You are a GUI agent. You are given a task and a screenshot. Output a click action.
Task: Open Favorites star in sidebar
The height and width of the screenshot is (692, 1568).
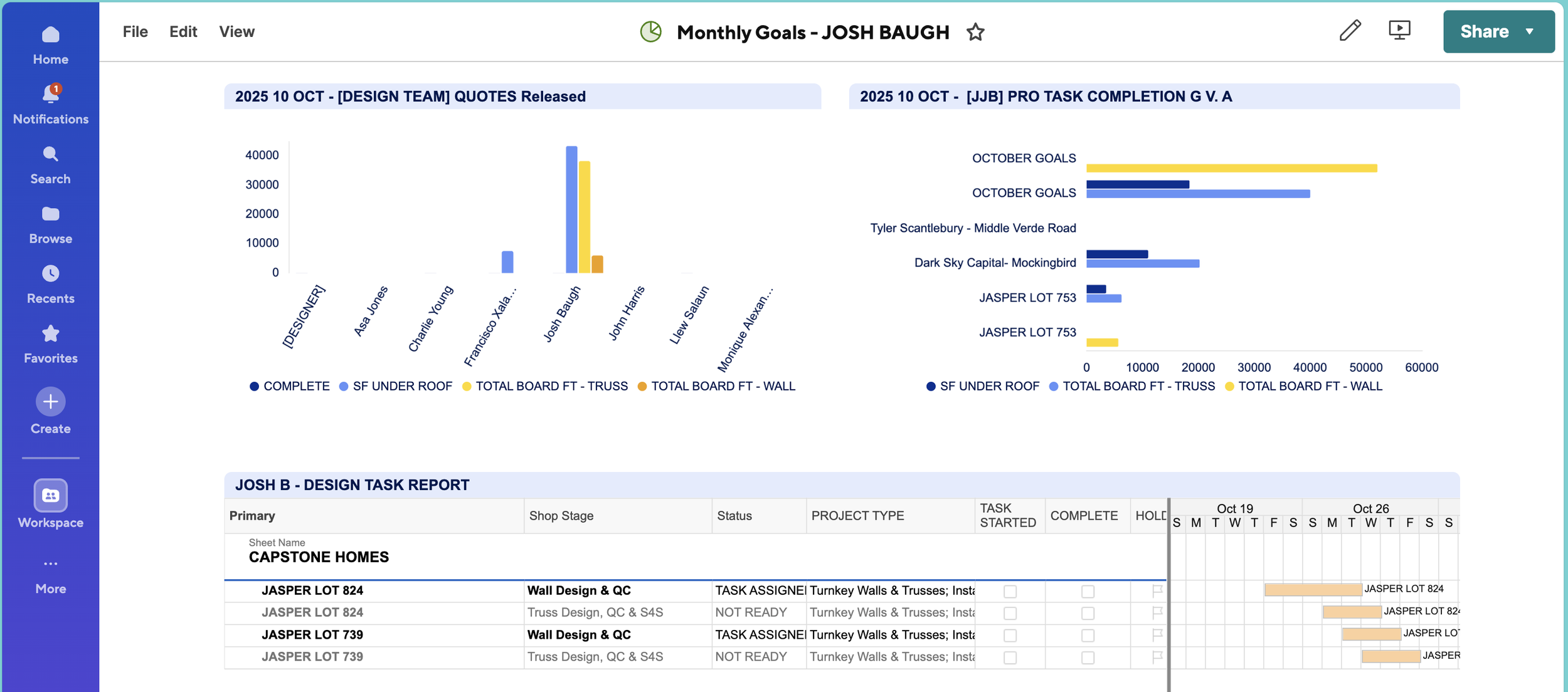click(51, 333)
